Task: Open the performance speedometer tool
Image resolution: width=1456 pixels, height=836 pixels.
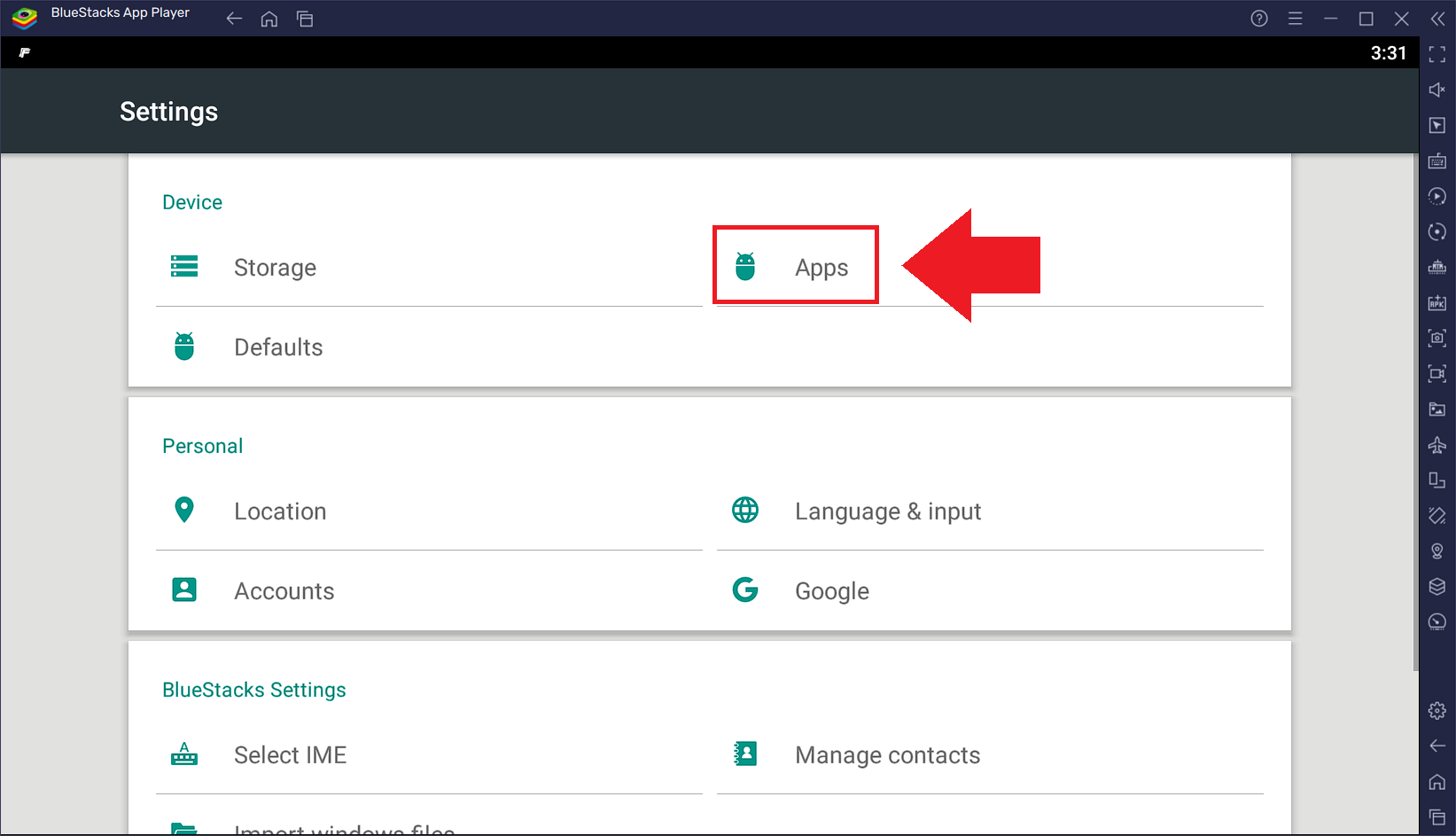Action: coord(1437,621)
